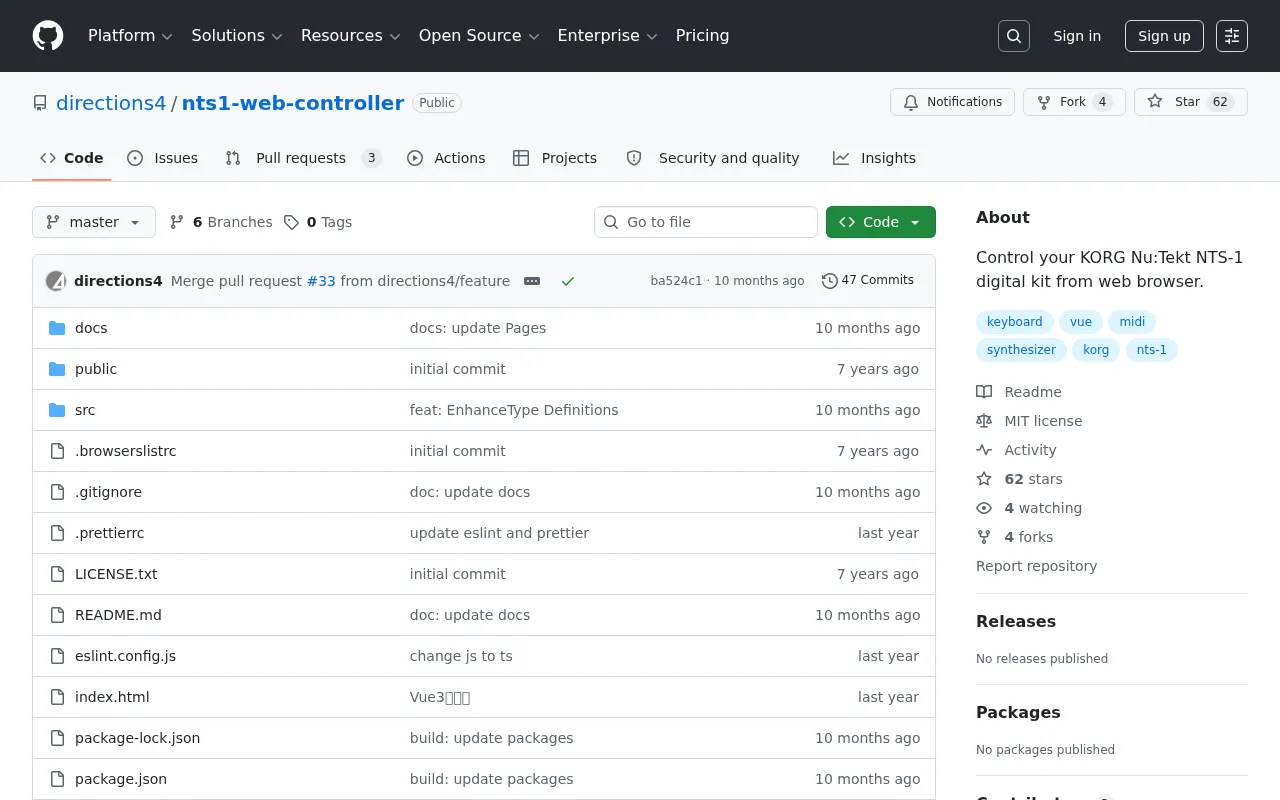Viewport: 1280px width, 800px height.
Task: Select the nts-1 topic tag
Action: click(x=1152, y=350)
